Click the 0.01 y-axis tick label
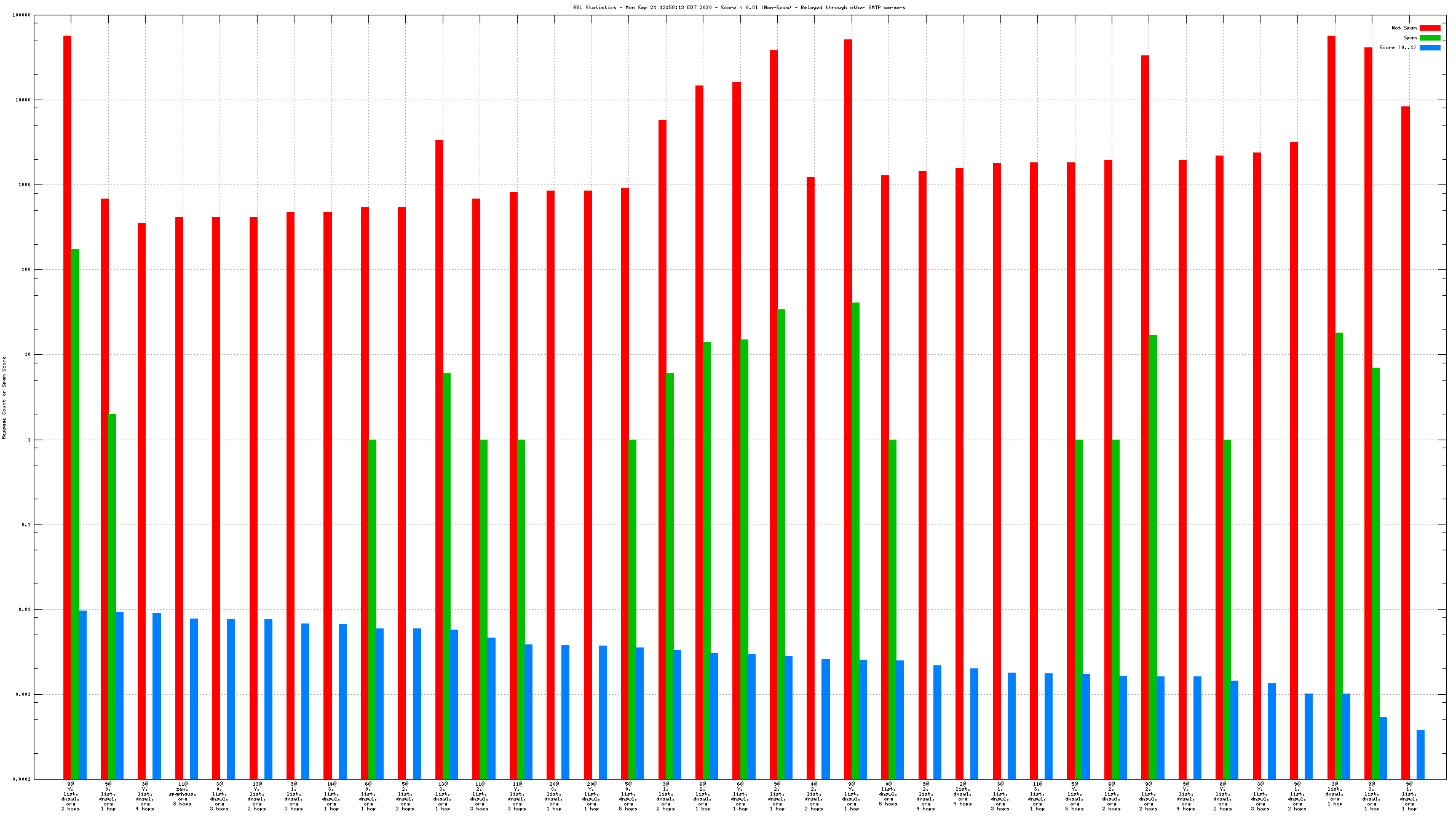Viewport: 1456px width, 819px height. pos(25,609)
